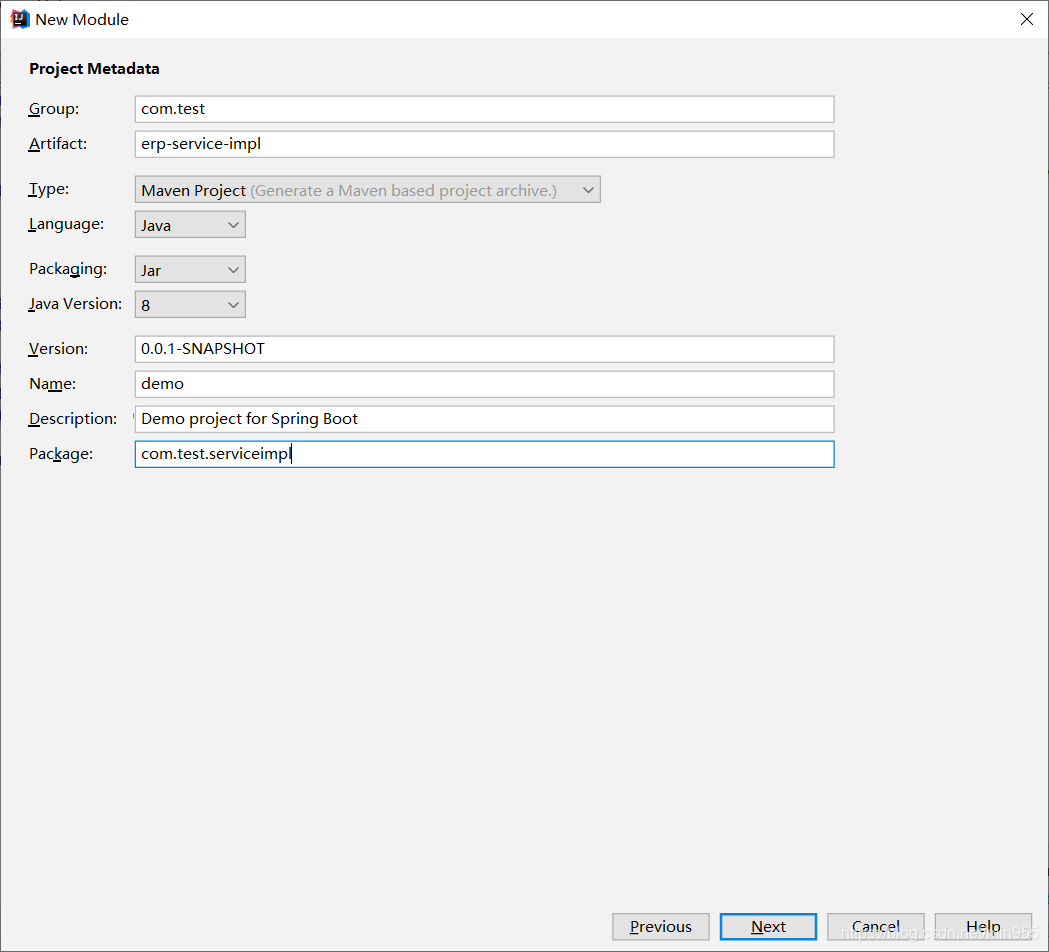Open the Java Version dropdown showing 8
Screen dimensions: 1049x952
[190, 304]
